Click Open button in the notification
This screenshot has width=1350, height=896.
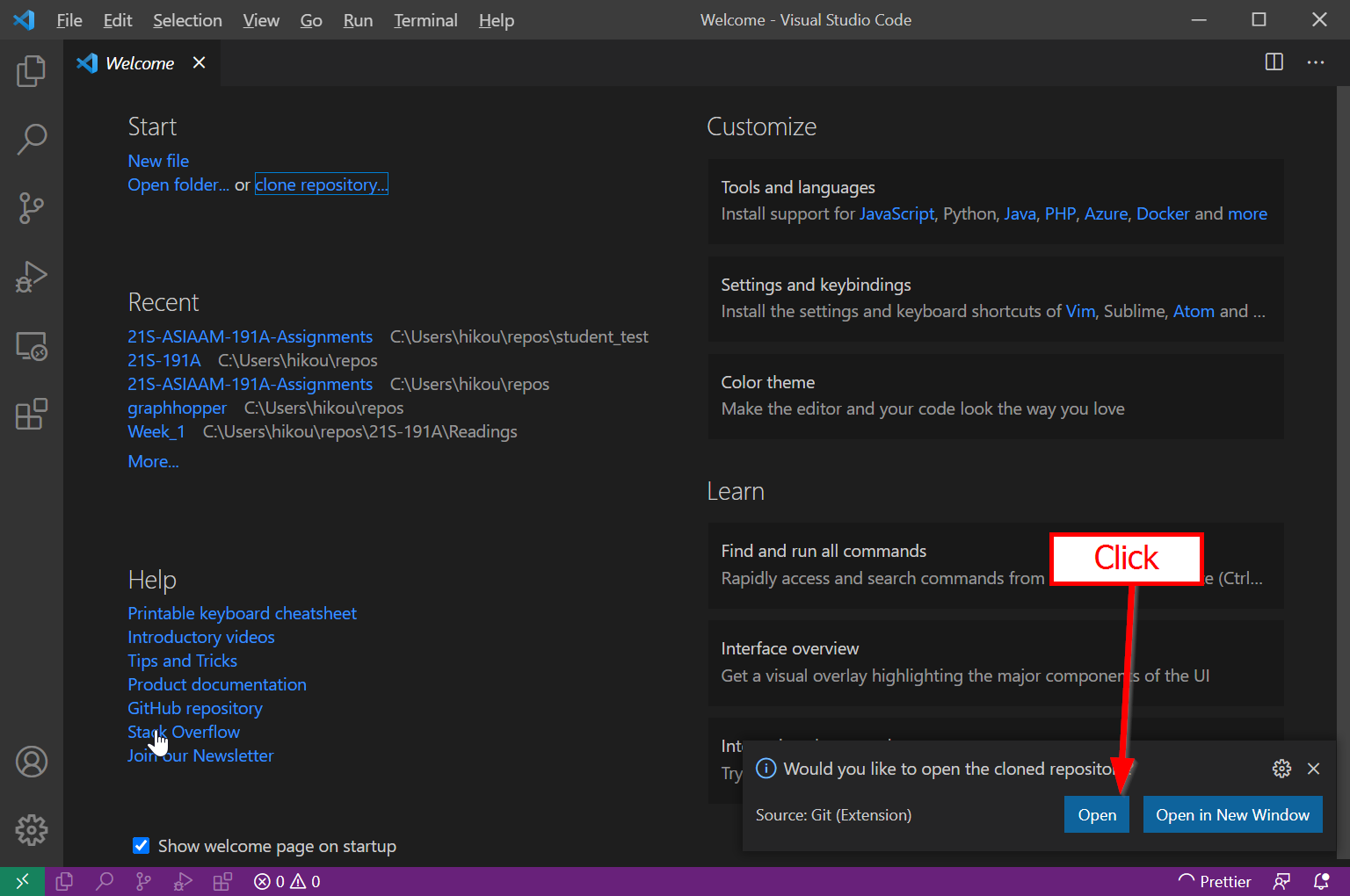click(x=1096, y=814)
